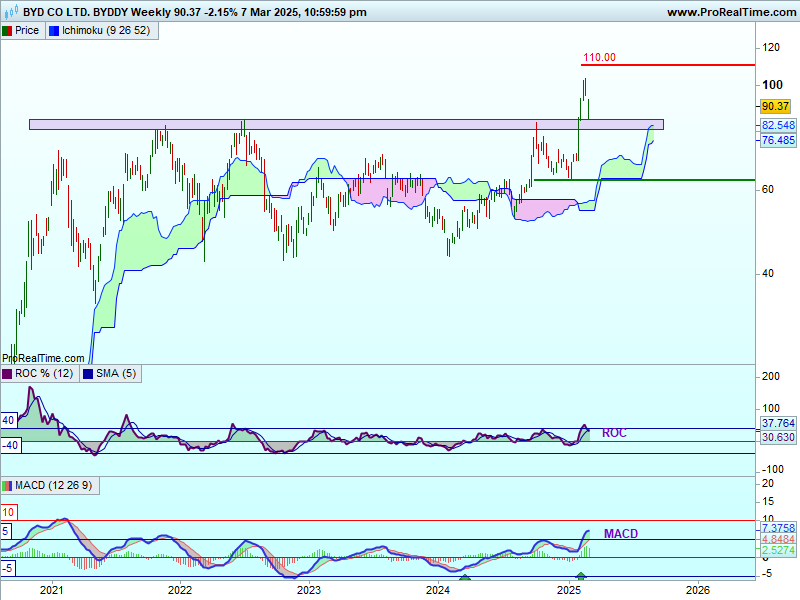Click the ProRealTime.com watermark text
800x600 pixels.
click(x=43, y=357)
